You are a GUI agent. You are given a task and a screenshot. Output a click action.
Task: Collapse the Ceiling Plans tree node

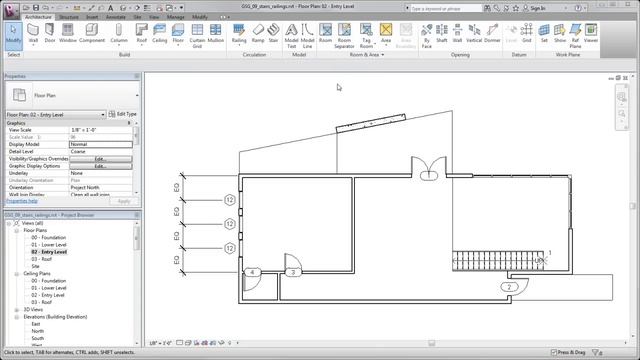click(x=17, y=274)
